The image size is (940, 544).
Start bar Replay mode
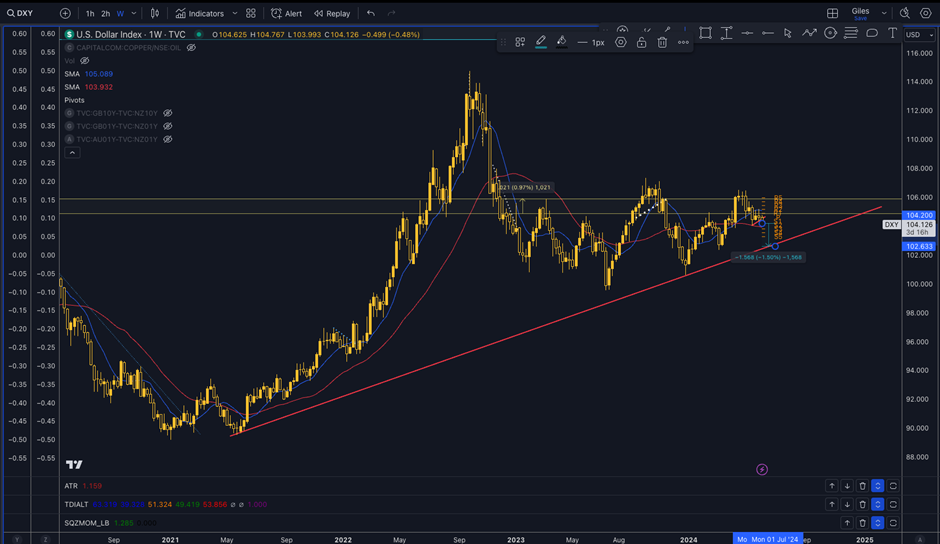coord(332,14)
